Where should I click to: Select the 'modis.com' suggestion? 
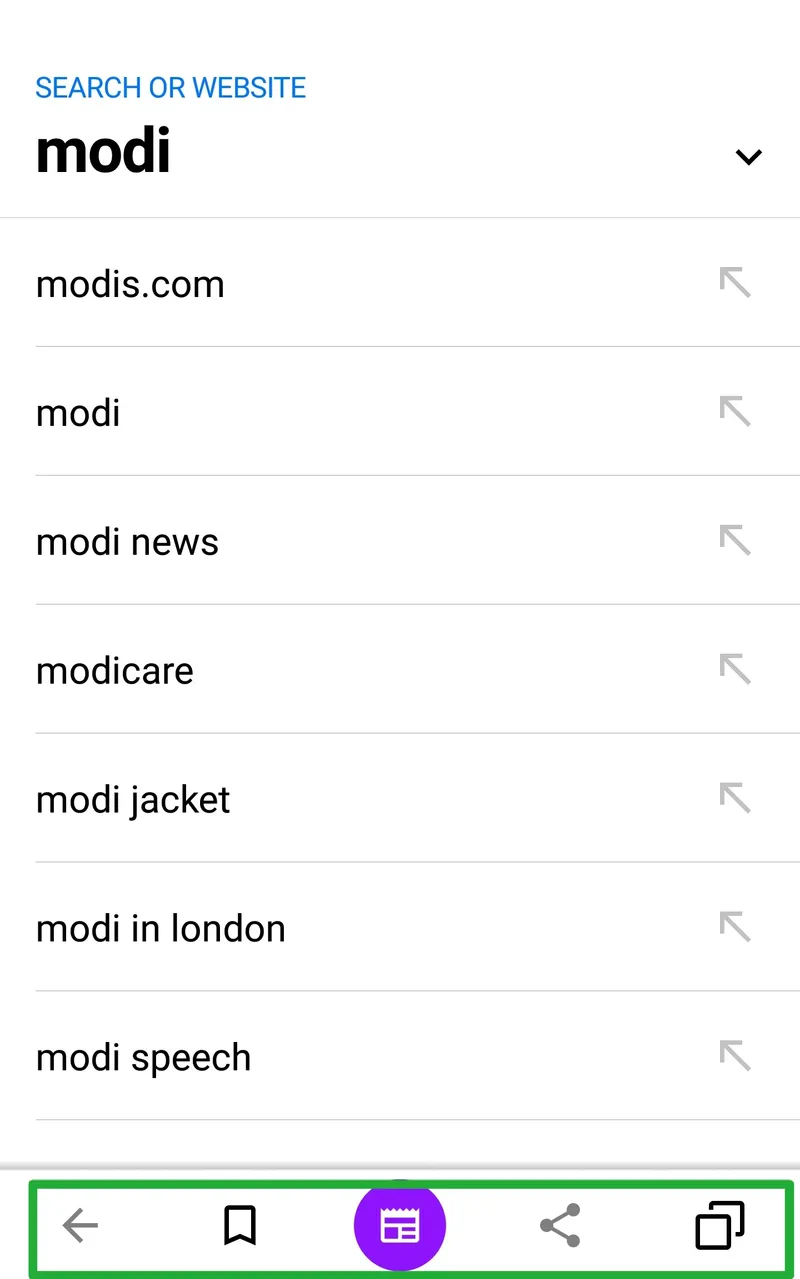point(130,284)
